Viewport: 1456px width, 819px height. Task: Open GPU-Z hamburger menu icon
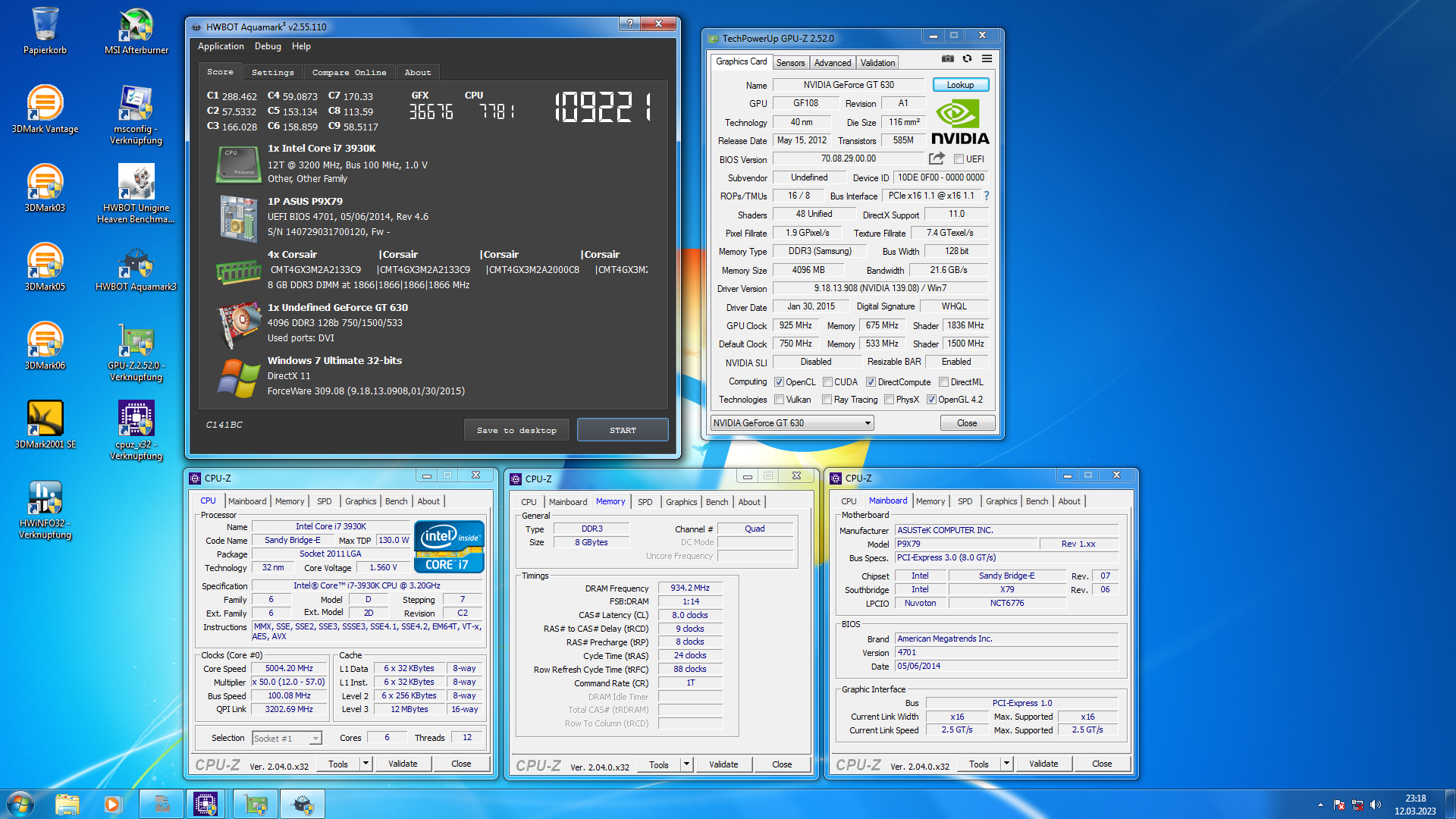pyautogui.click(x=987, y=58)
